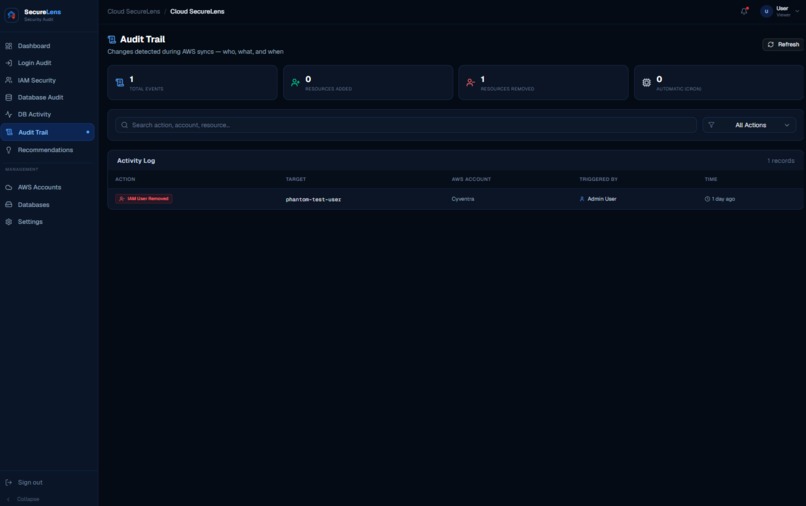Click the user avatar circle
This screenshot has width=806, height=506.
click(766, 11)
